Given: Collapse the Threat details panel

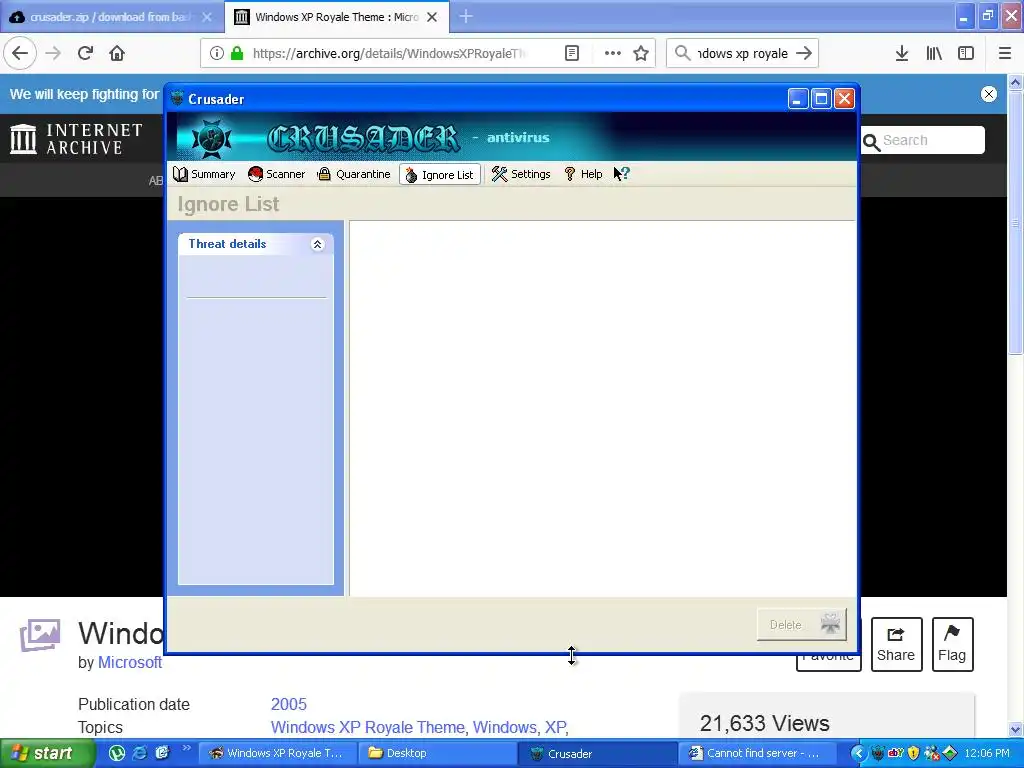Looking at the screenshot, I should tap(317, 244).
